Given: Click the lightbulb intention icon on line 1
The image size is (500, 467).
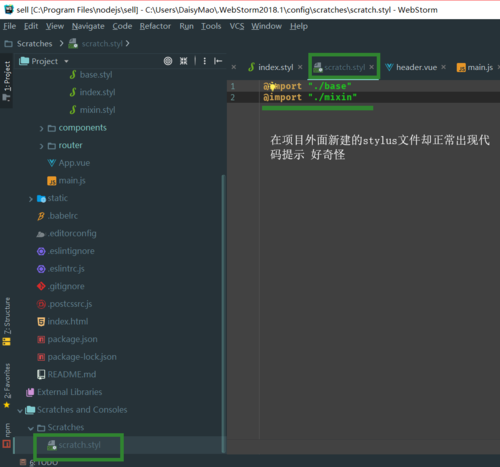Looking at the screenshot, I should [x=272, y=86].
